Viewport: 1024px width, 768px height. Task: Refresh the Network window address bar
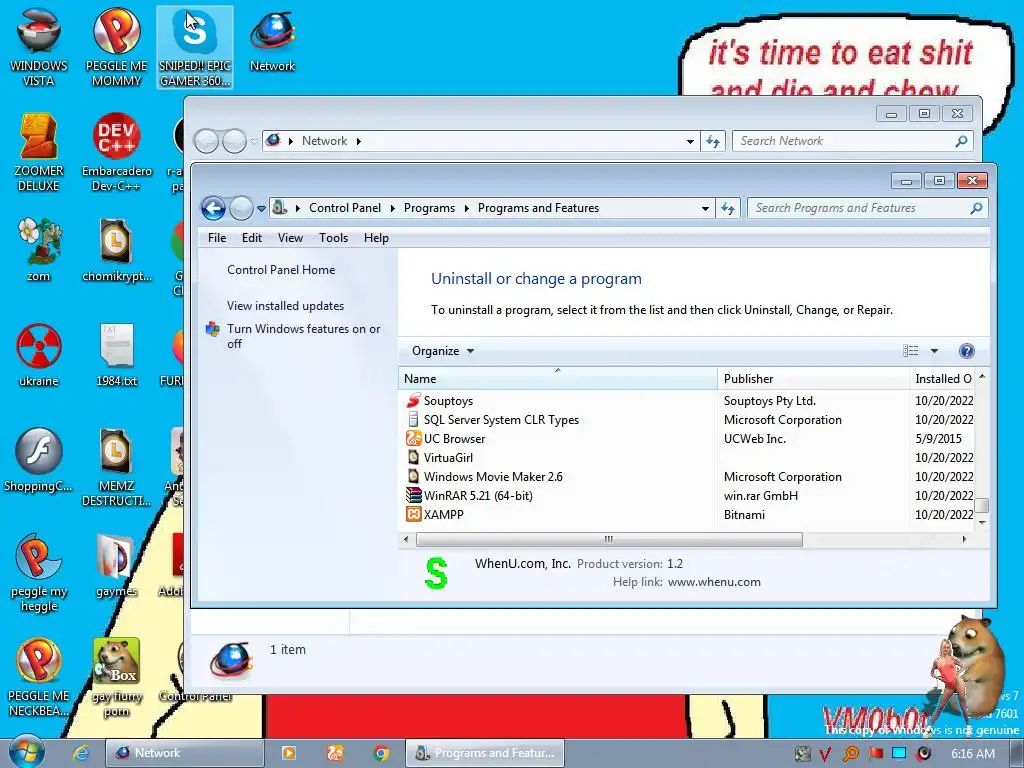pos(712,141)
